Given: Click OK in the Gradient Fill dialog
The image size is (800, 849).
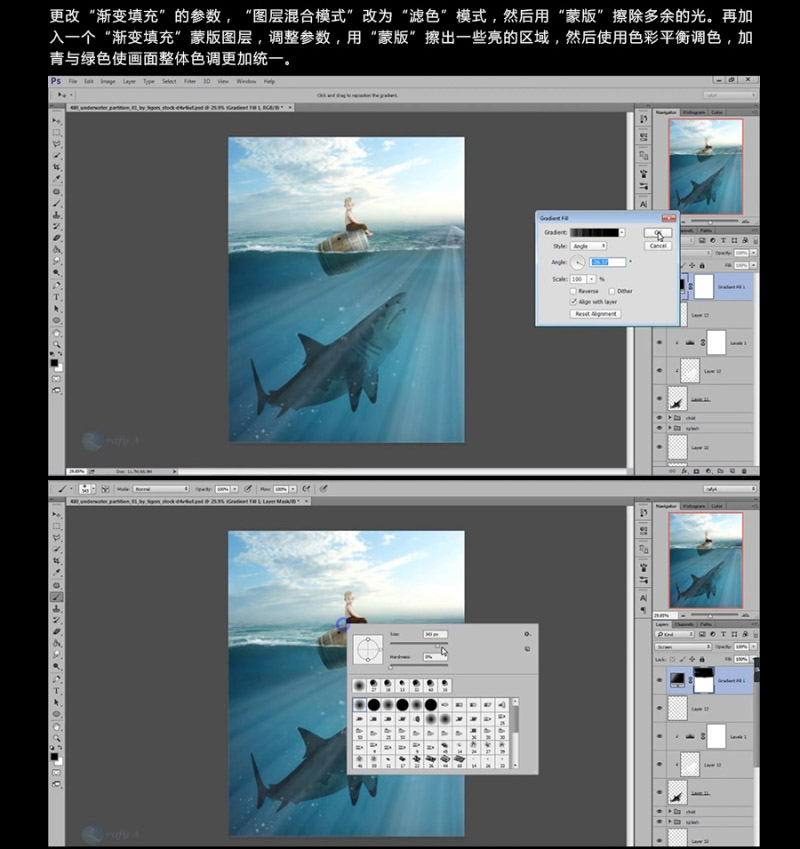Looking at the screenshot, I should [x=658, y=232].
